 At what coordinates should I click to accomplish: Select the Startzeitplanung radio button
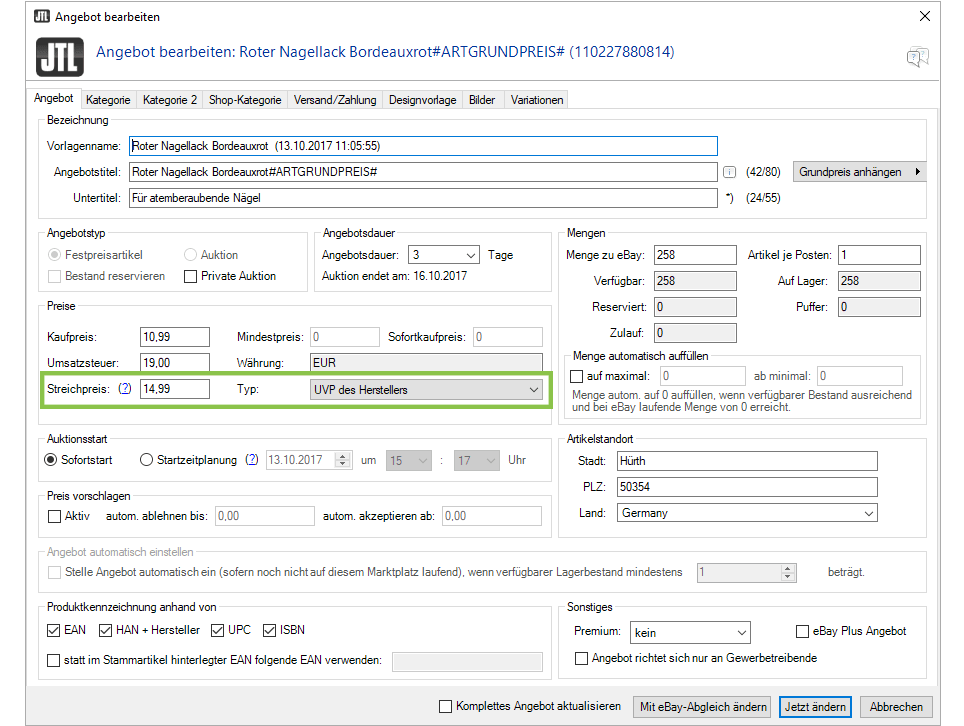tap(147, 460)
